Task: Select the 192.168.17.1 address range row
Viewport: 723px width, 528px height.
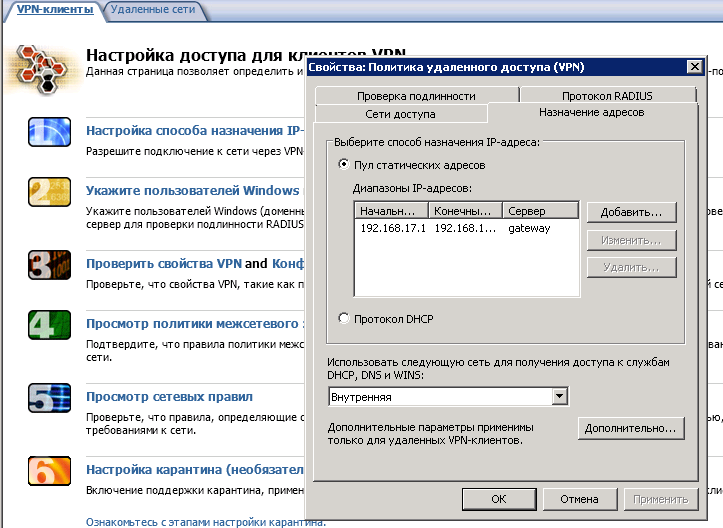Action: click(x=466, y=228)
